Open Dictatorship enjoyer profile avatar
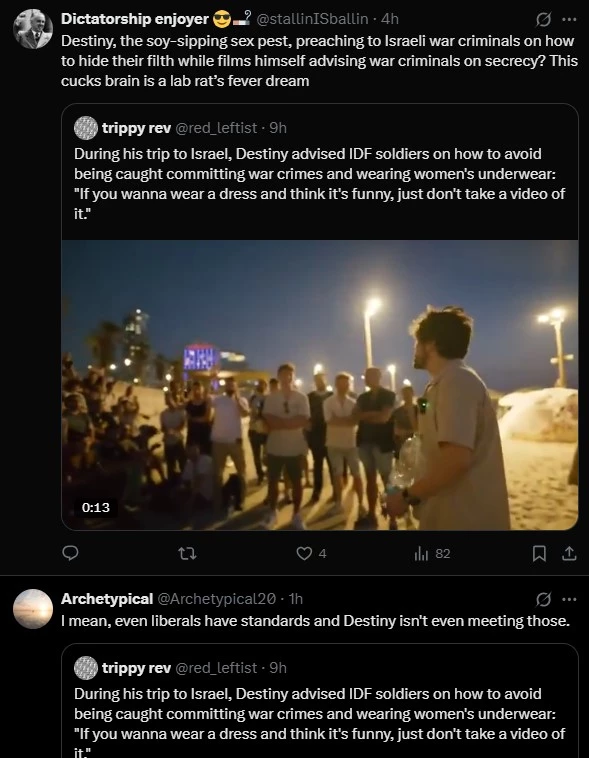 click(x=33, y=29)
